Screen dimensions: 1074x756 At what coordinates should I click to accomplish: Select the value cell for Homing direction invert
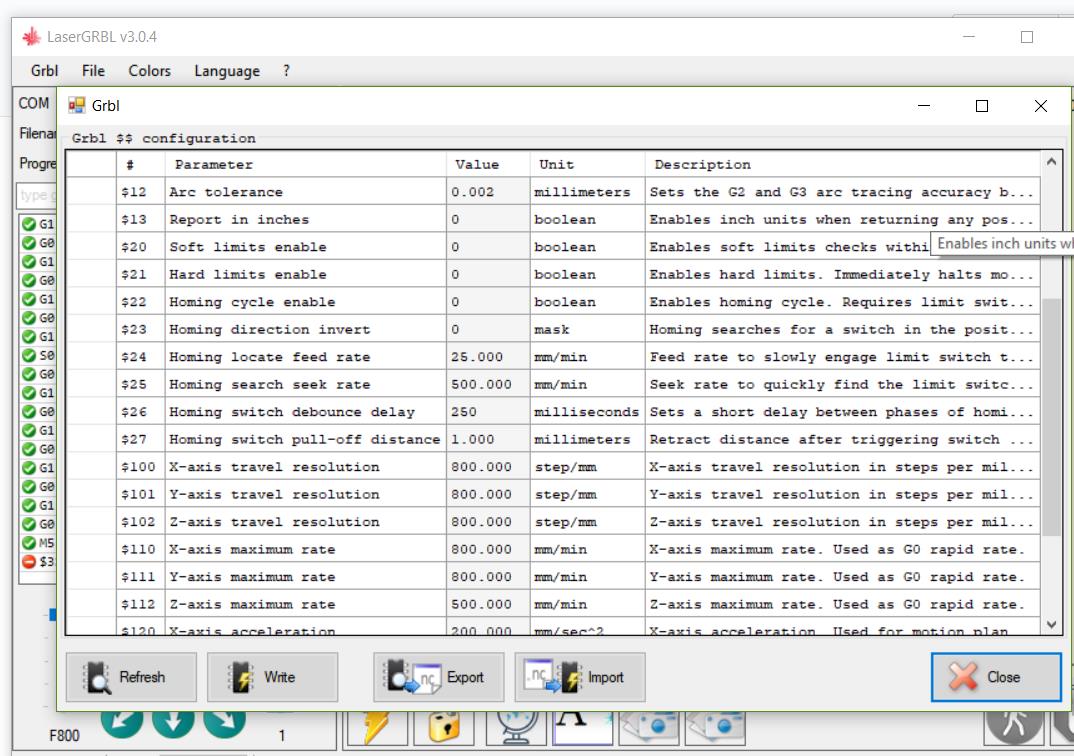point(488,329)
